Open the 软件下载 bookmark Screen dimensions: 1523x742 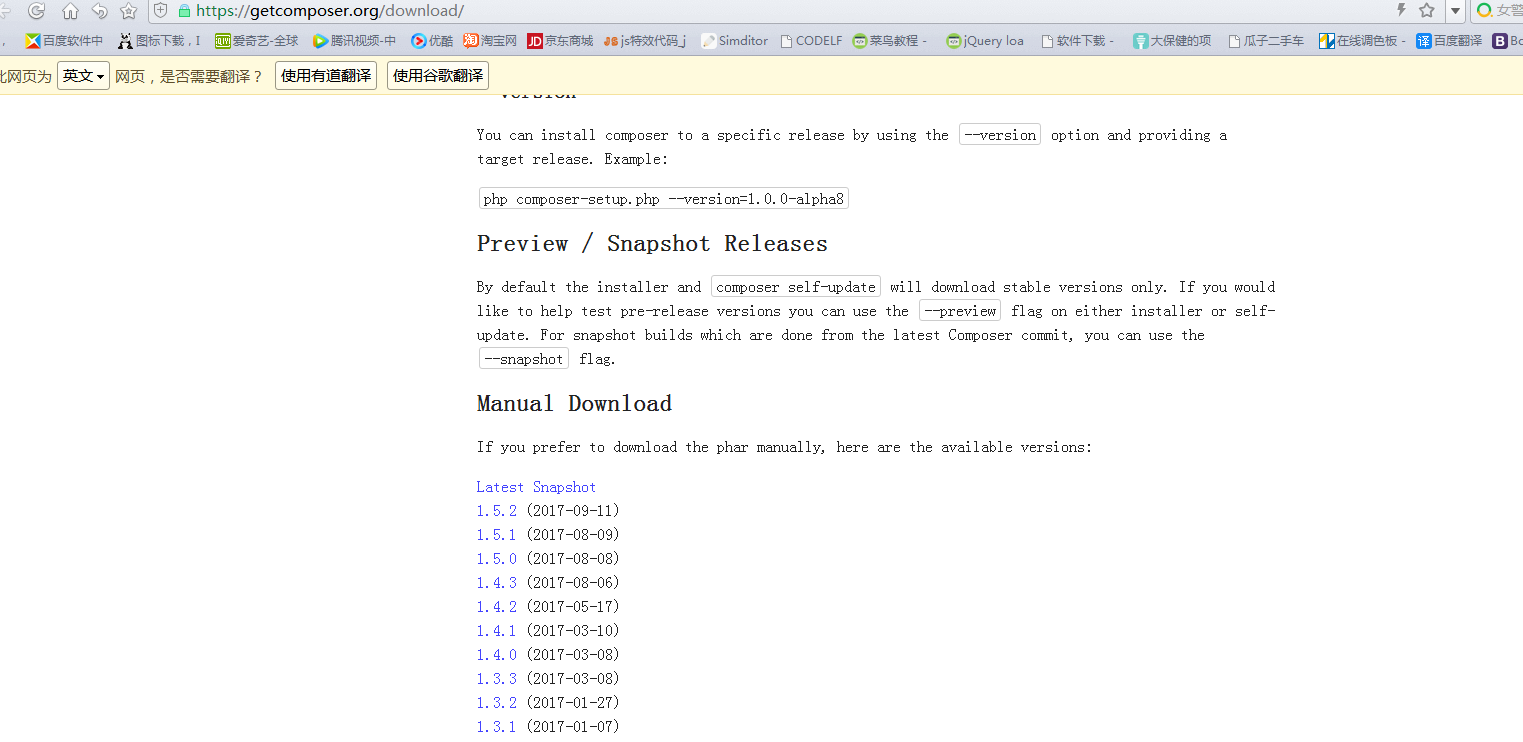[1078, 41]
